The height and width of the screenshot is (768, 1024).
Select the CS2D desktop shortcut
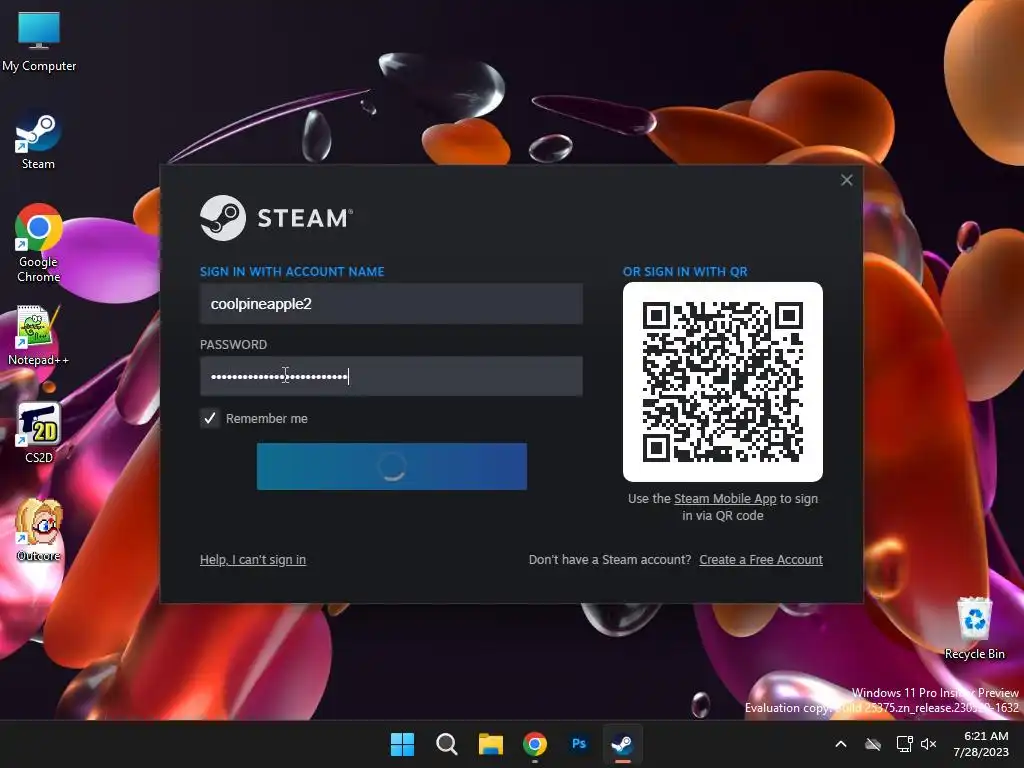point(39,432)
